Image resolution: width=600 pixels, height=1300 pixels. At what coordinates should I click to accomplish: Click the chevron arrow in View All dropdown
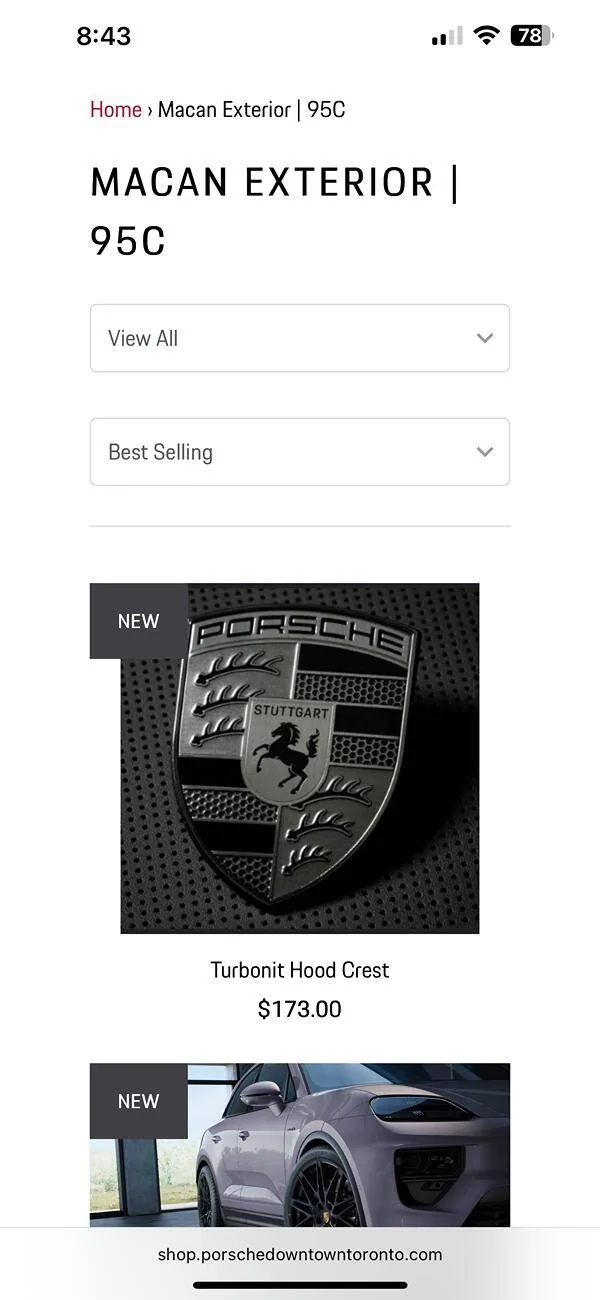[x=485, y=338]
